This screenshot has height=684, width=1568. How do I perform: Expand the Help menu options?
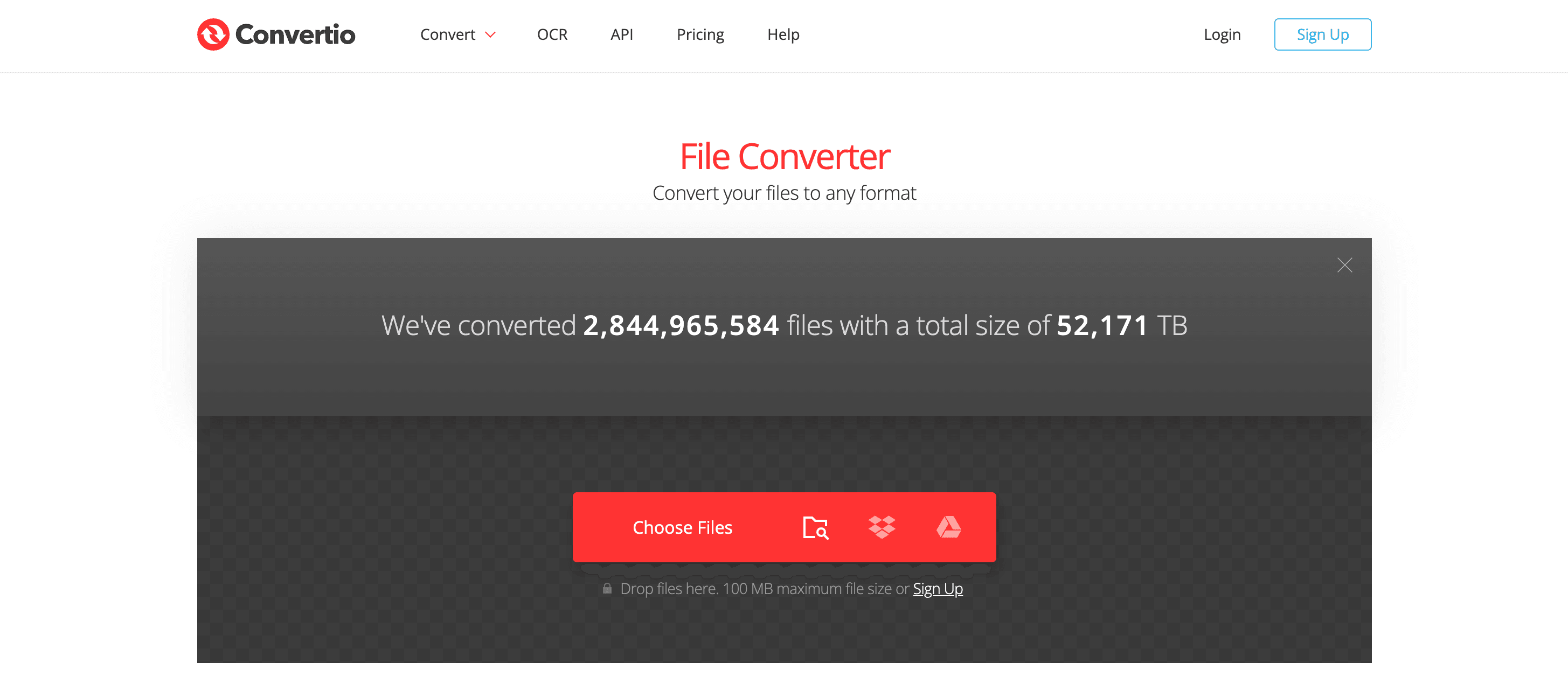click(783, 34)
